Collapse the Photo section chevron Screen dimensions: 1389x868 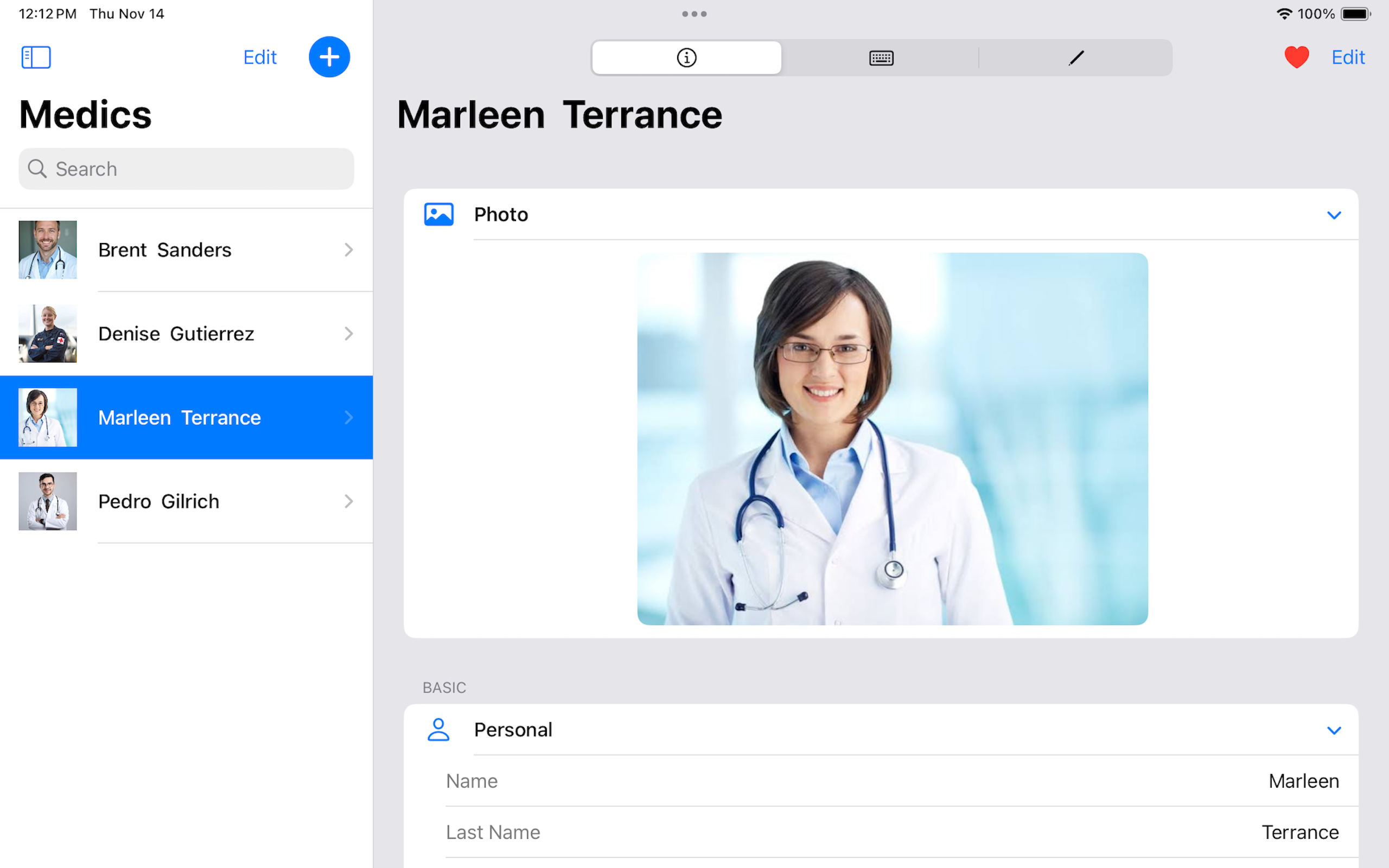[x=1334, y=215]
